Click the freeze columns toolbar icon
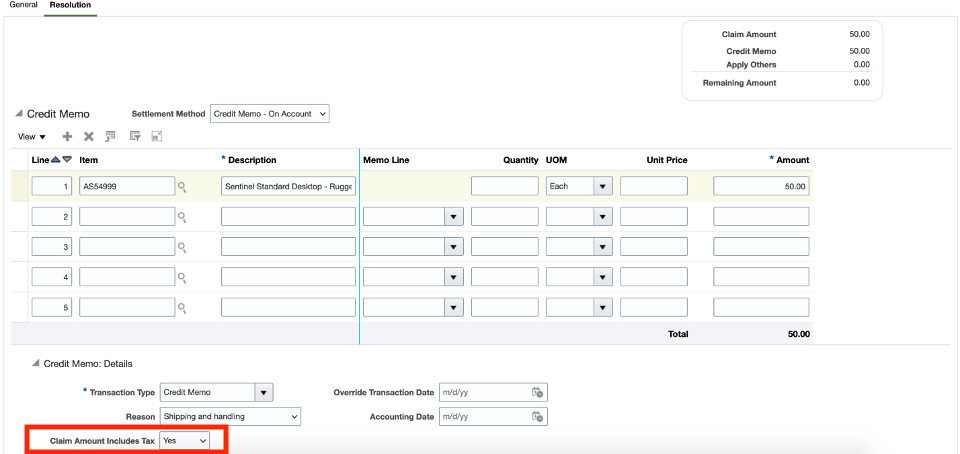 [110, 136]
